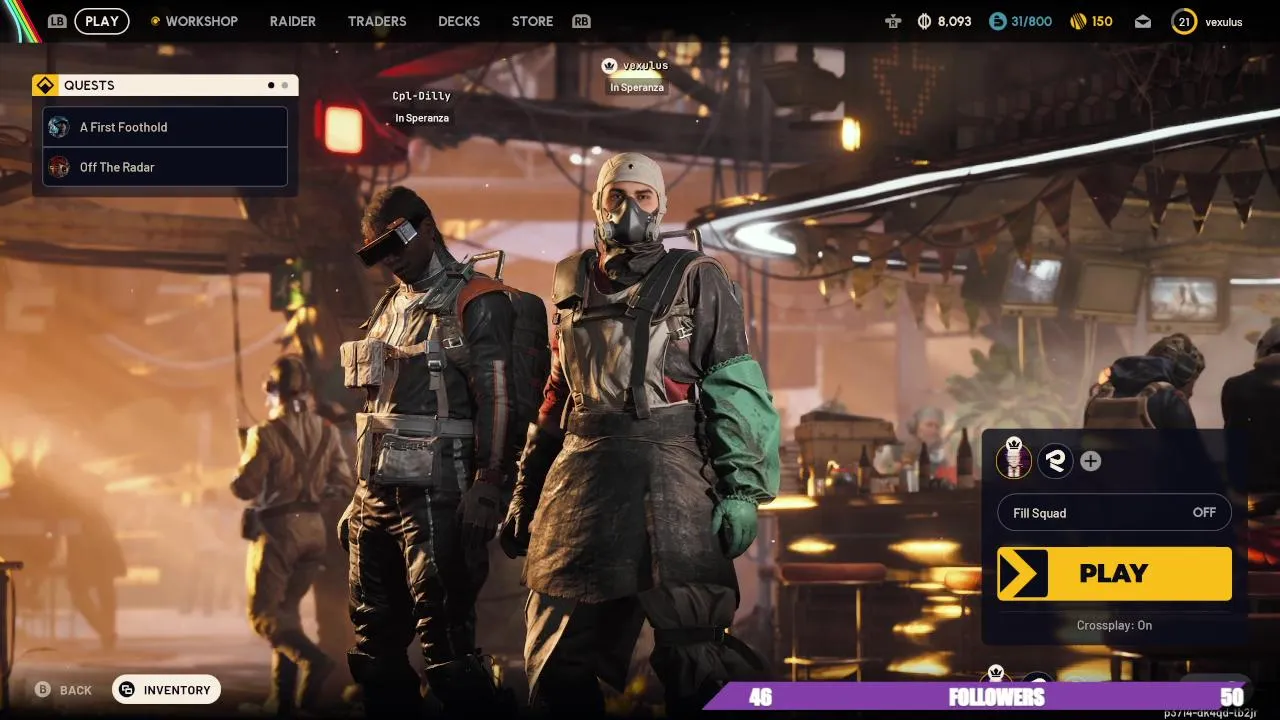Click the A First Foothold quest icon
This screenshot has height=720, width=1280.
coord(59,127)
